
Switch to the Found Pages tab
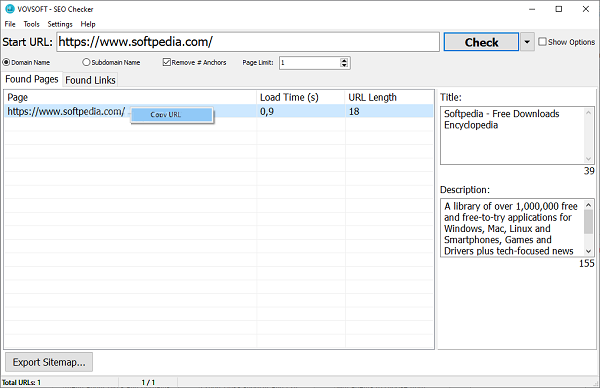point(32,79)
